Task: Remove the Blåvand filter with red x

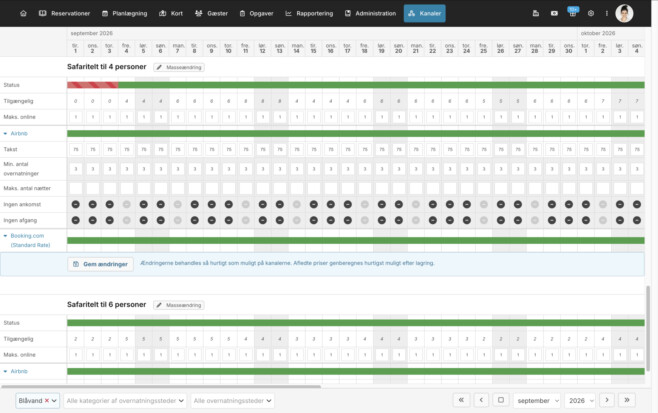Action: [47, 400]
